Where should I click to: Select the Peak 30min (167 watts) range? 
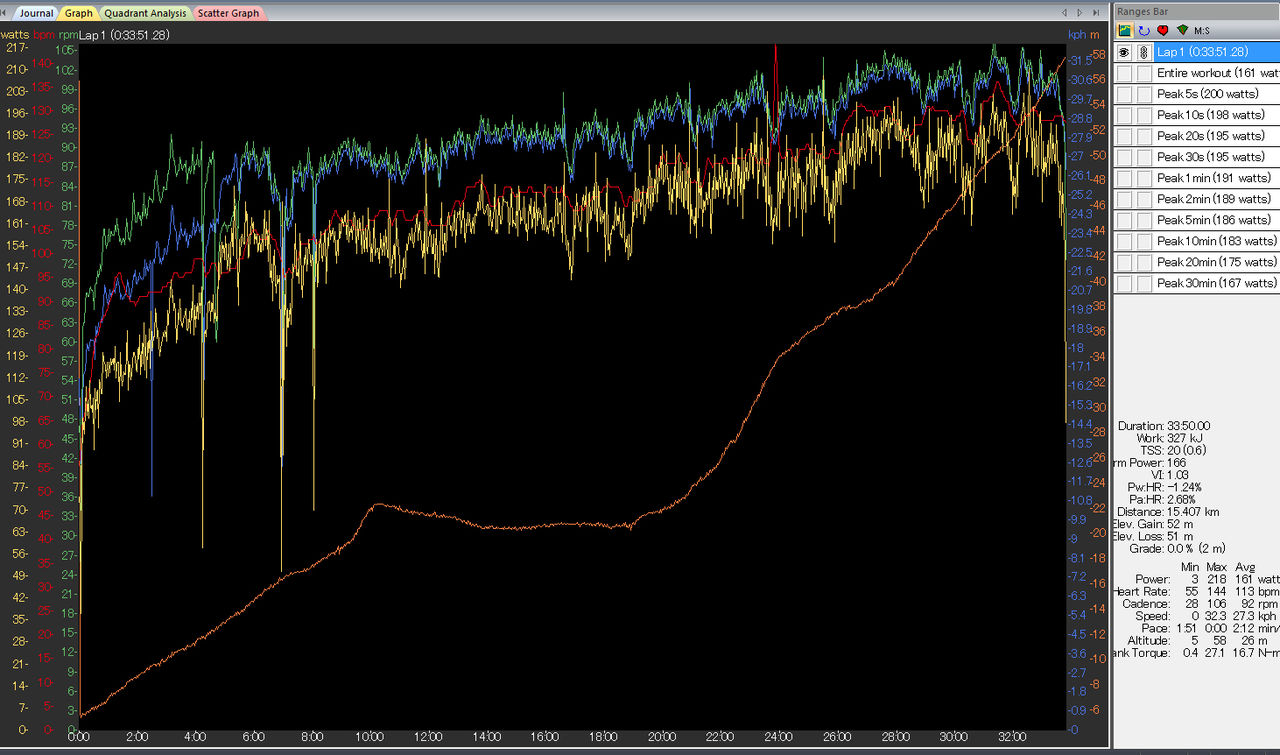(x=1217, y=283)
